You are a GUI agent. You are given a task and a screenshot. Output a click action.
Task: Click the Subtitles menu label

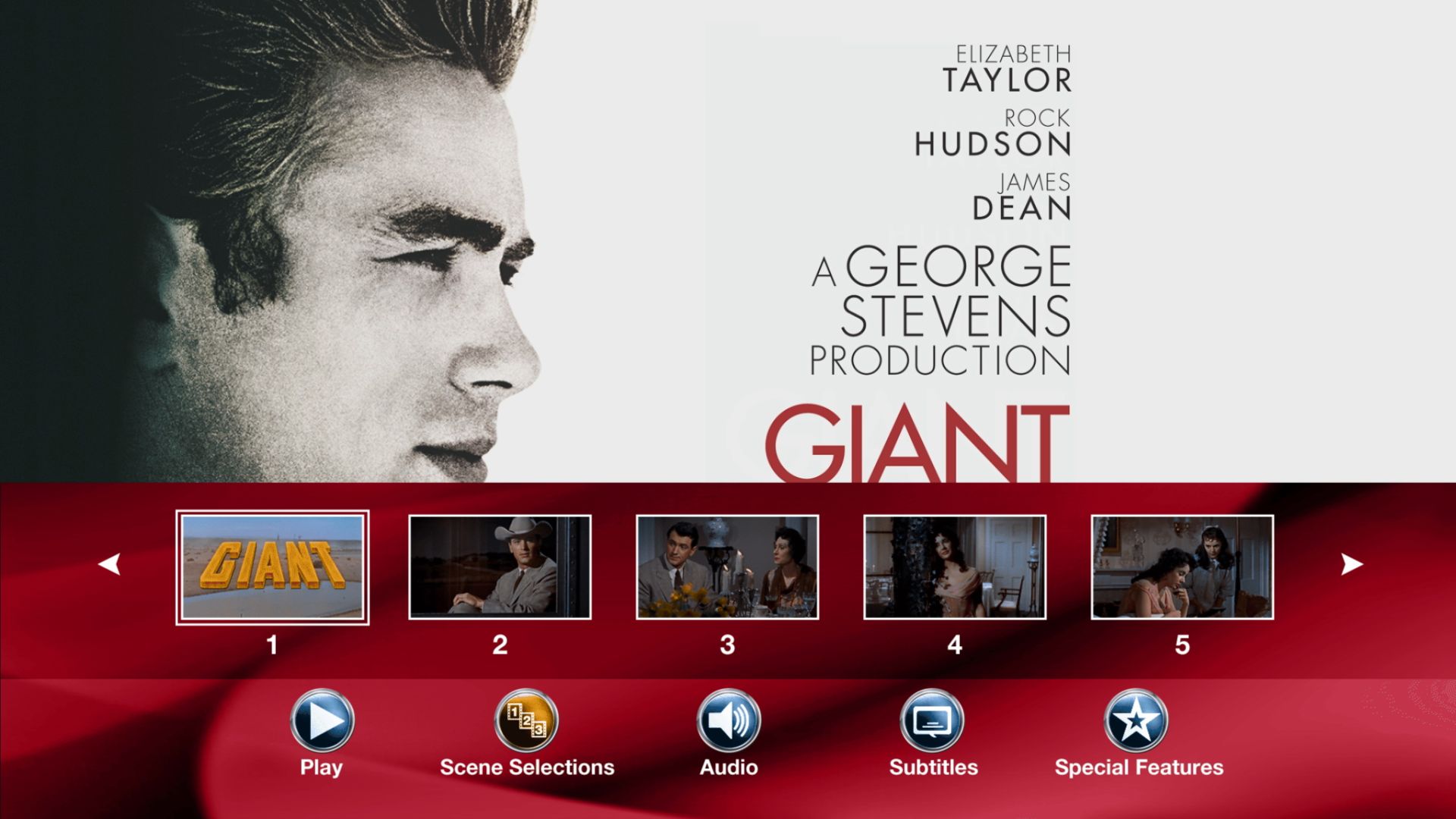tap(934, 767)
